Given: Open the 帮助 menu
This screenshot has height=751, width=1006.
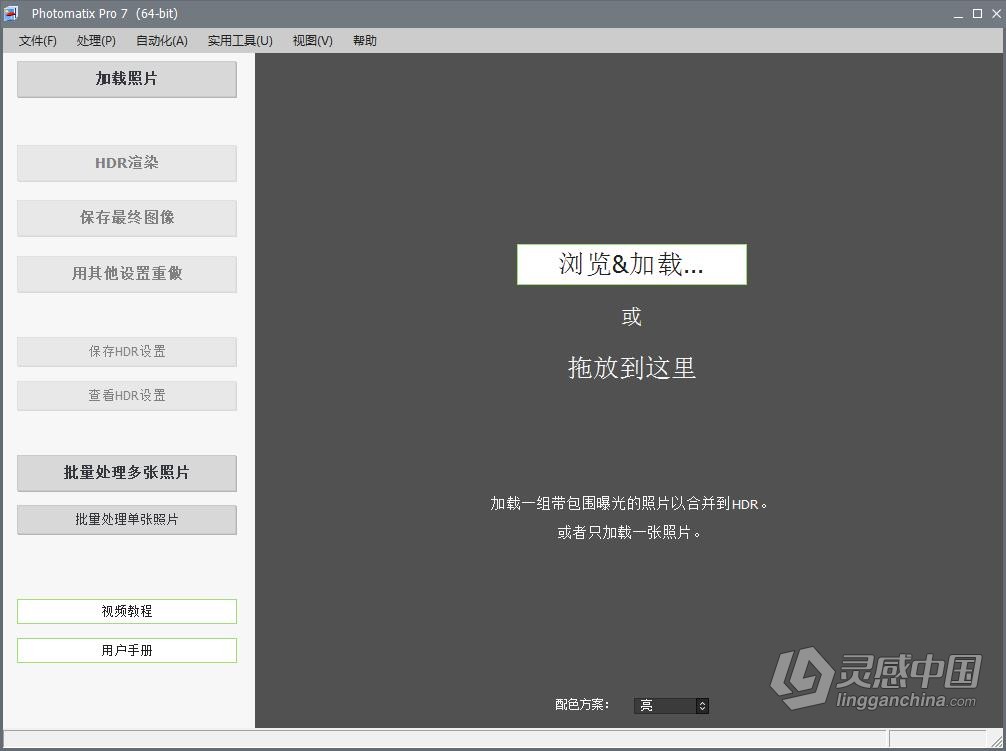Looking at the screenshot, I should coord(364,40).
